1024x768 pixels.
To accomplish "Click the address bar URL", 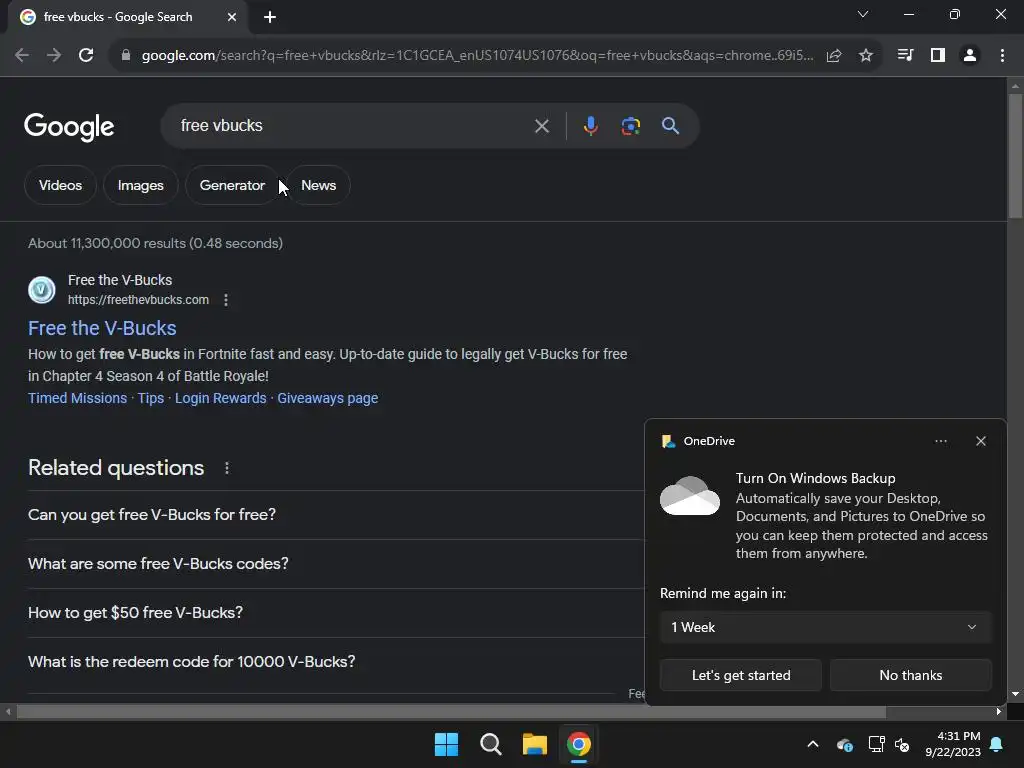I will 477,56.
